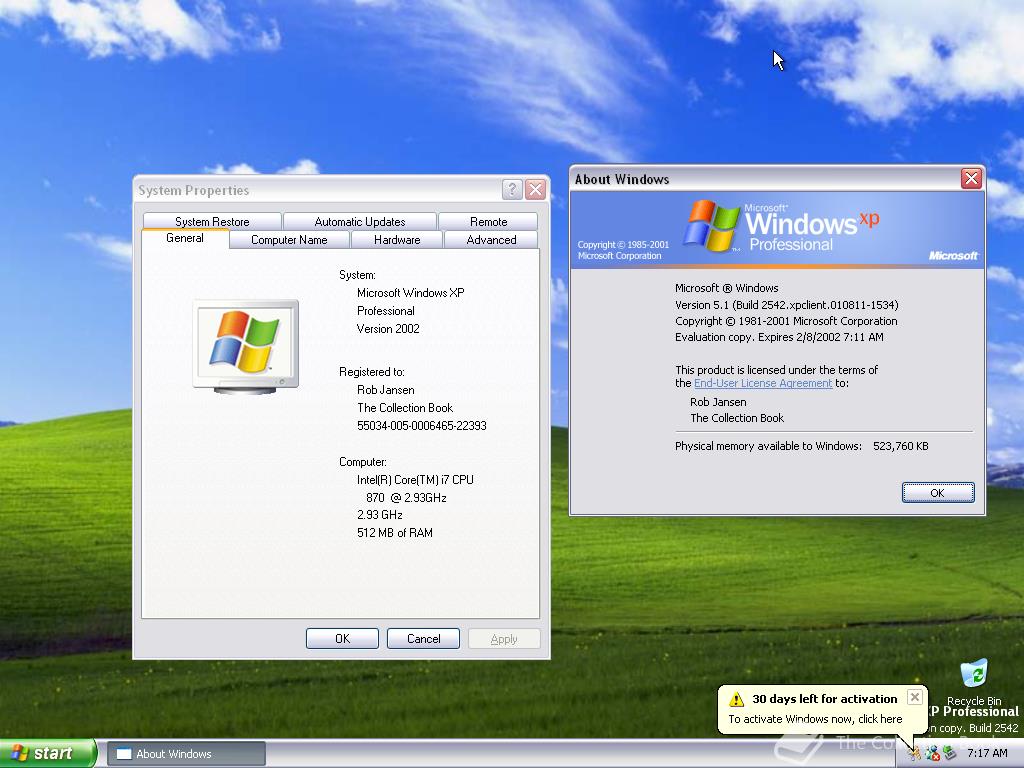Click the Windows XP Professional banner logo
The width and height of the screenshot is (1024, 768).
780,226
